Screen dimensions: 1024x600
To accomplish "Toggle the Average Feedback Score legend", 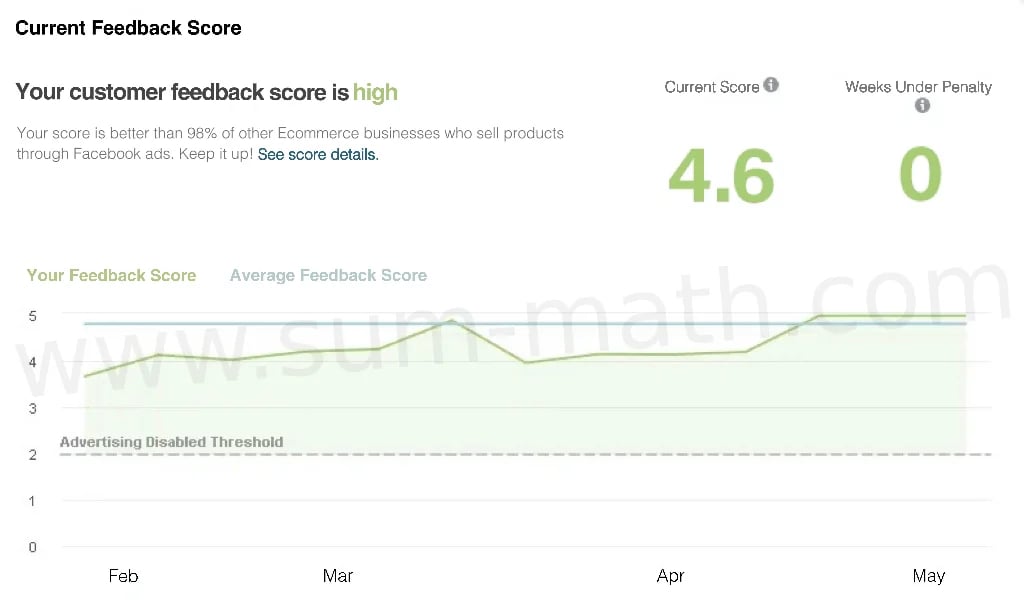I will tap(328, 275).
